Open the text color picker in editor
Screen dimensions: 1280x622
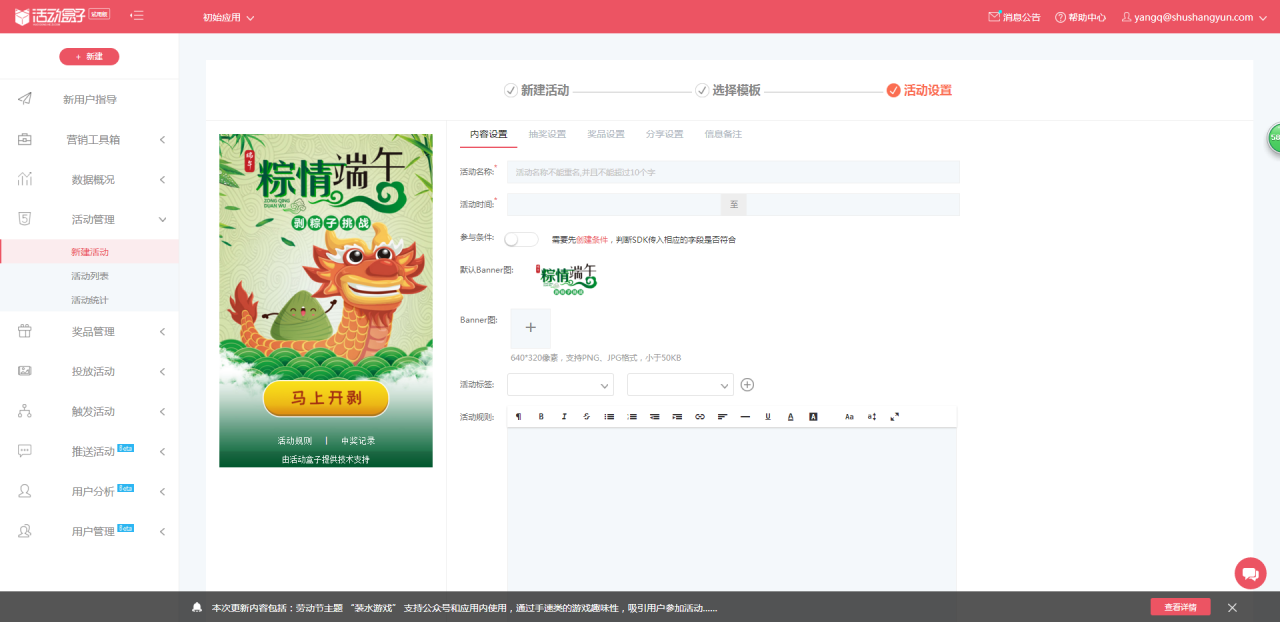coord(791,416)
